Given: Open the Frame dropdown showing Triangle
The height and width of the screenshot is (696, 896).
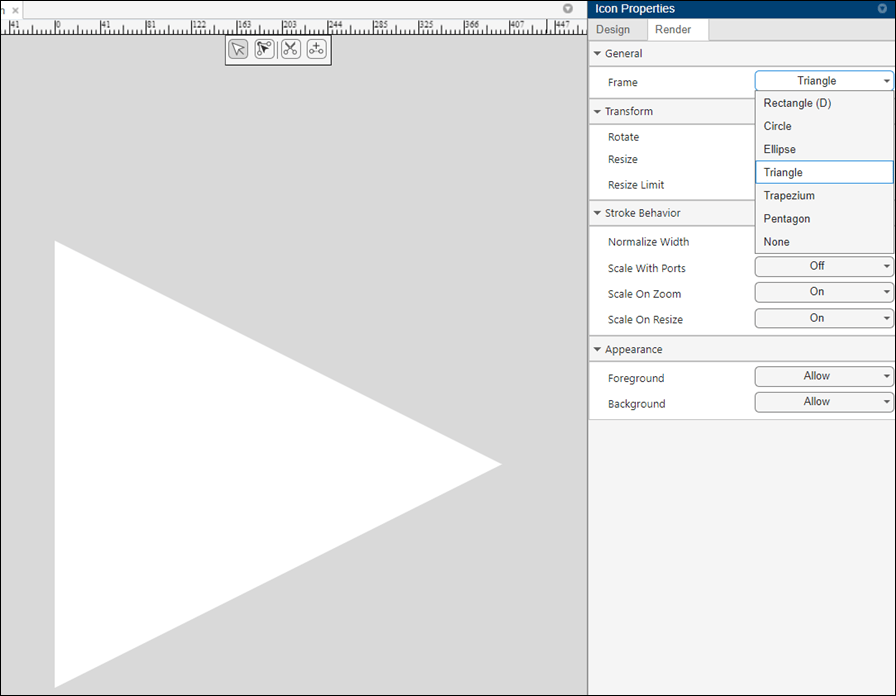Looking at the screenshot, I should (x=824, y=81).
